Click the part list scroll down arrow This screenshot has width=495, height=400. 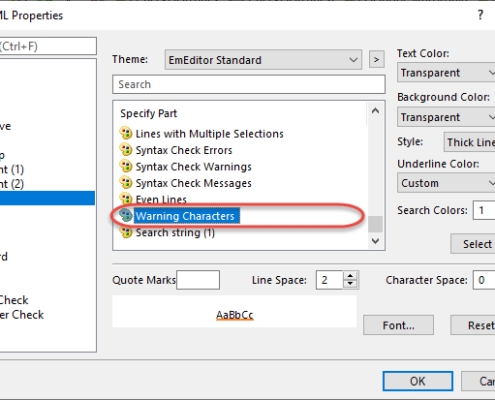[x=375, y=241]
